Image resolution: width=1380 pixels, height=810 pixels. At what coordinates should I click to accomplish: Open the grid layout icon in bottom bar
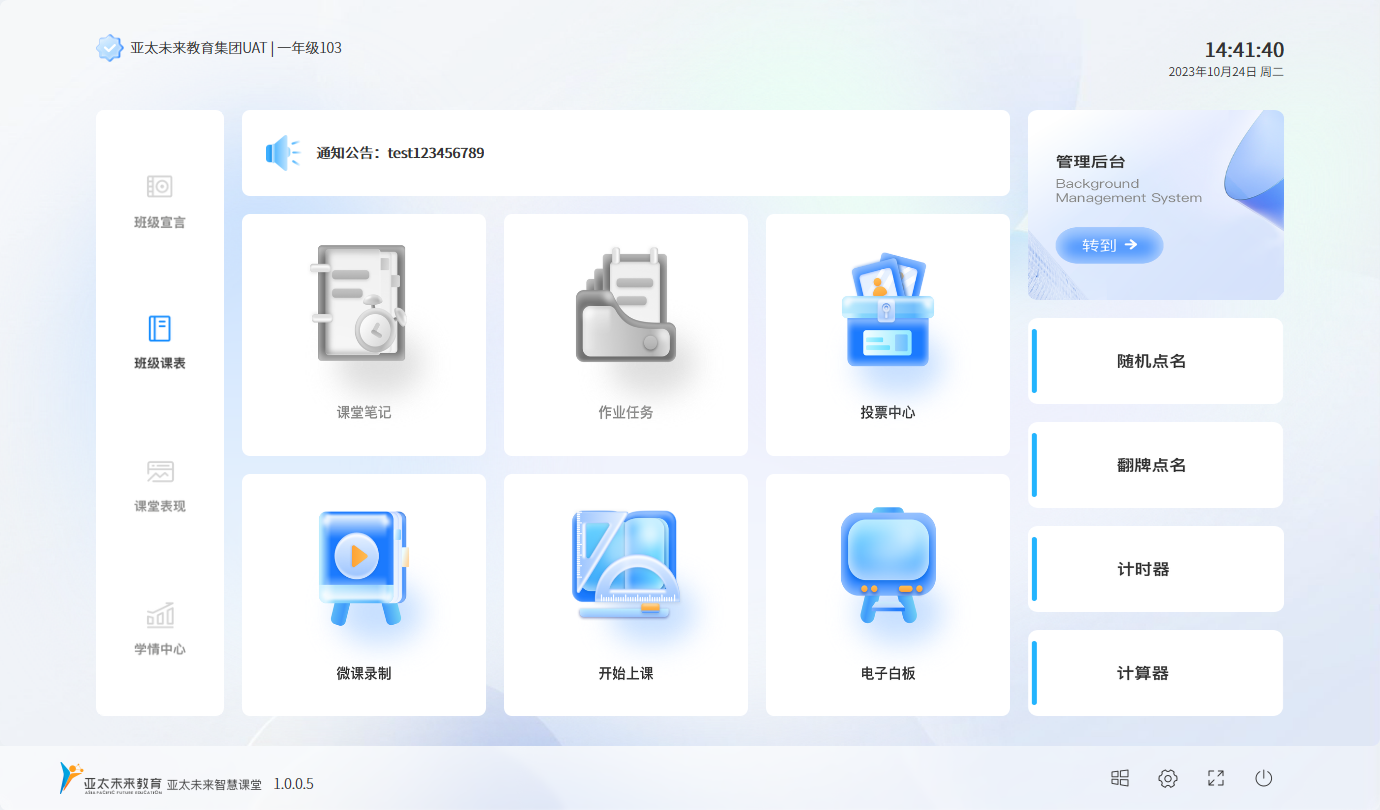(x=1120, y=778)
